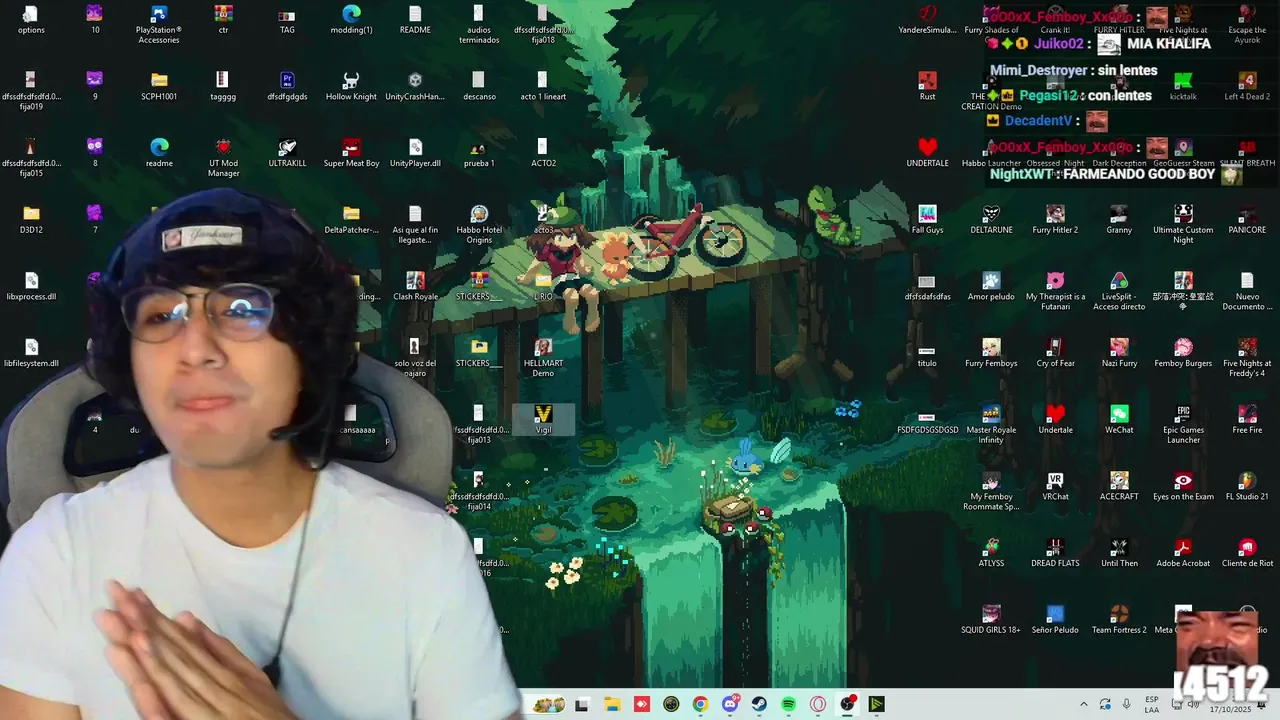
Task: Select the DREAD FLATS shortcut
Action: 1055,553
